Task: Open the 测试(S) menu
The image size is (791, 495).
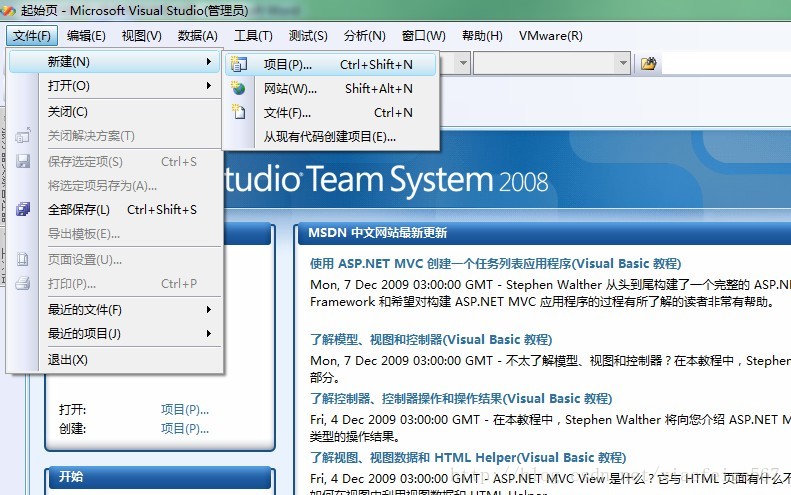Action: click(x=308, y=36)
